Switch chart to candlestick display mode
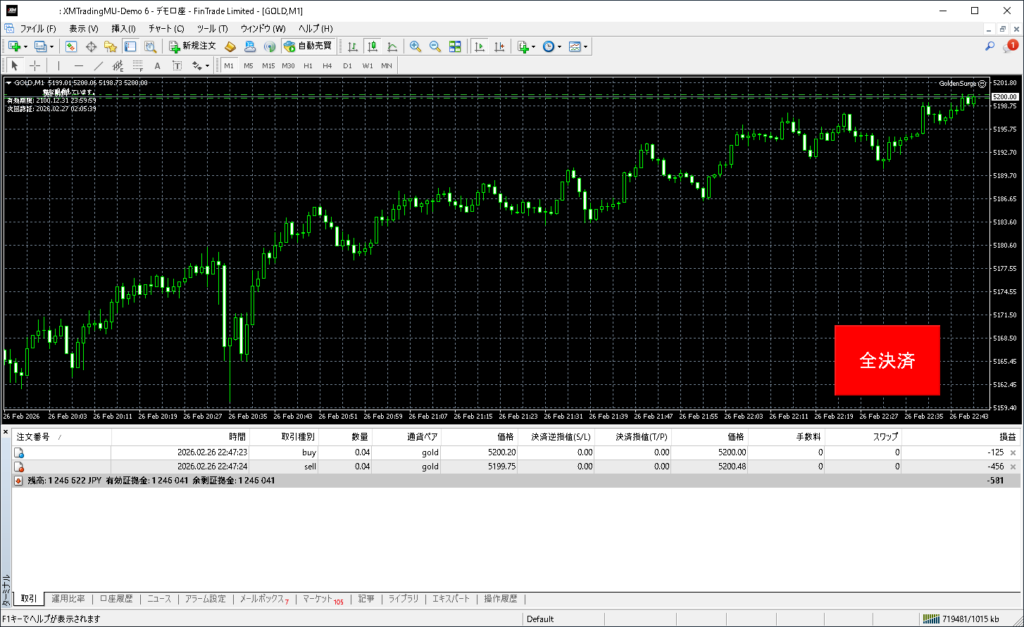The height and width of the screenshot is (627, 1024). [x=372, y=46]
